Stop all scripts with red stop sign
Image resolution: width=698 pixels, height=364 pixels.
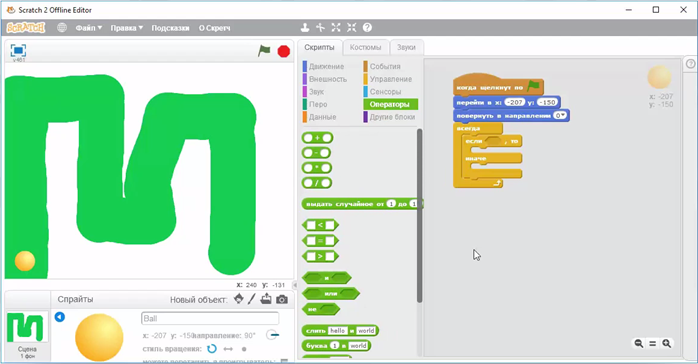[x=284, y=52]
